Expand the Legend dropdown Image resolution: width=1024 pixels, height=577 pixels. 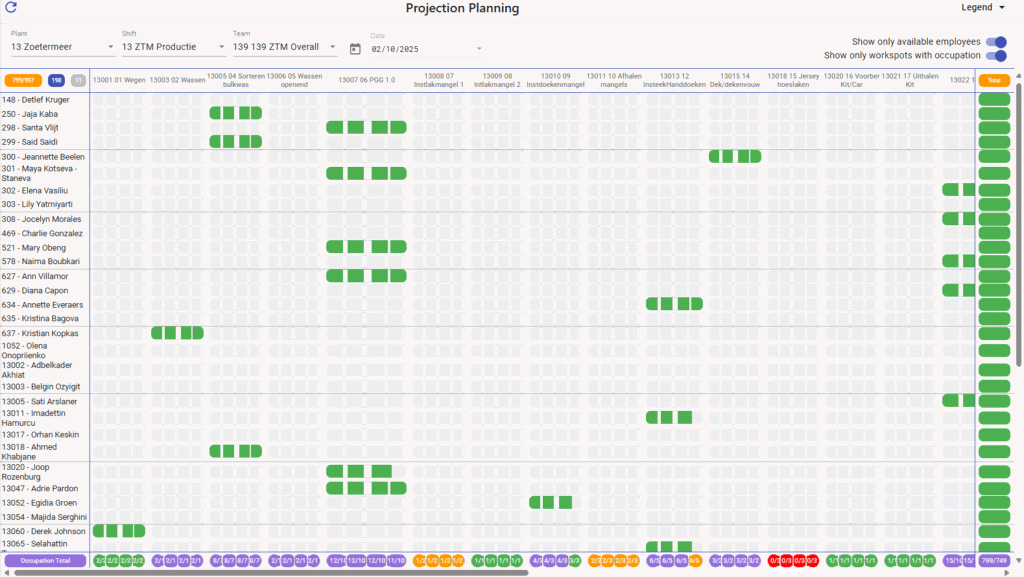(983, 8)
